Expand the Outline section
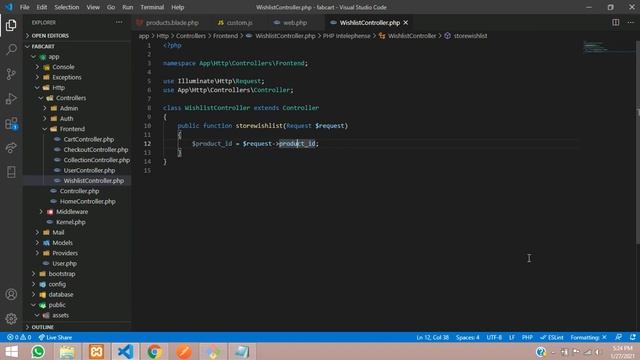 click(x=42, y=327)
